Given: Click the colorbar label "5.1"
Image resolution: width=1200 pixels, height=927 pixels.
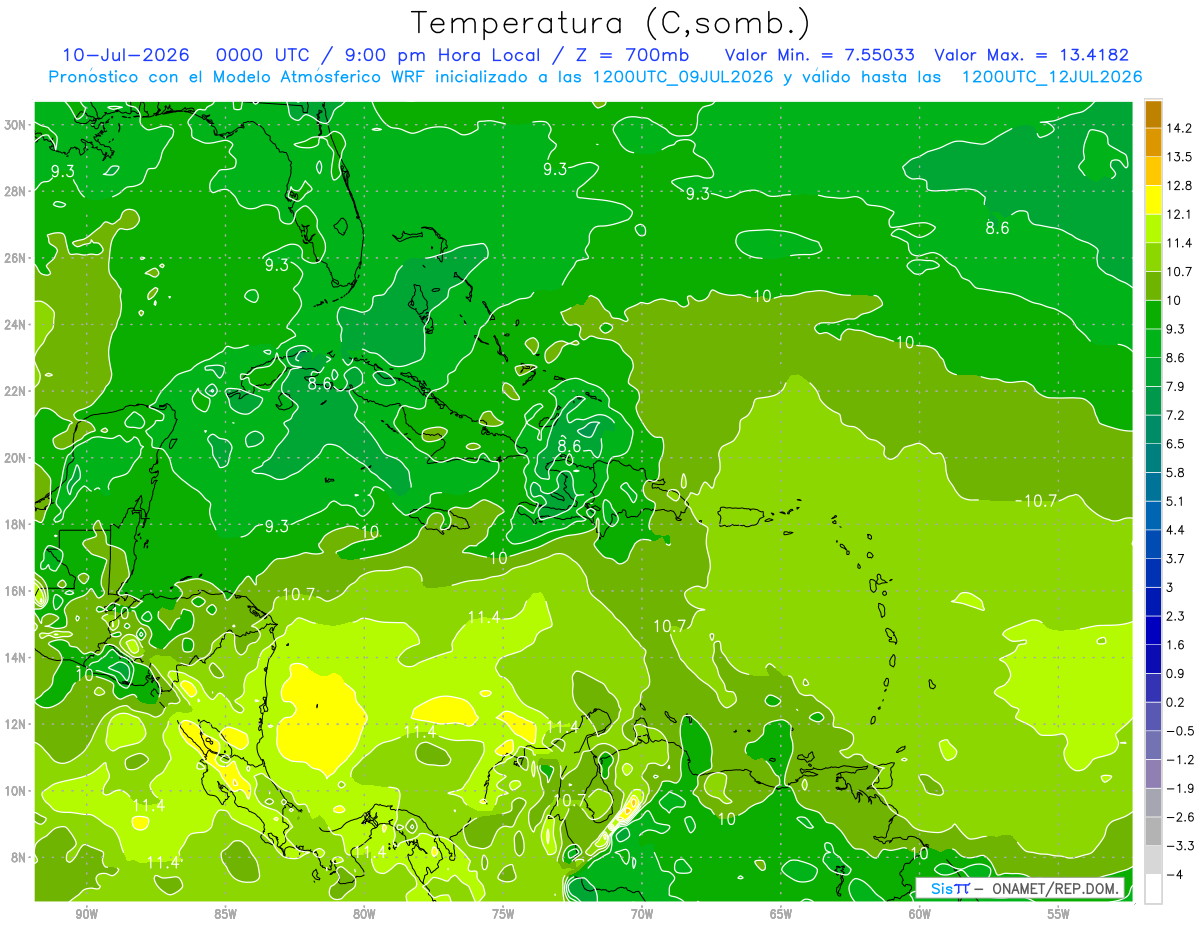Looking at the screenshot, I should pos(1177,501).
